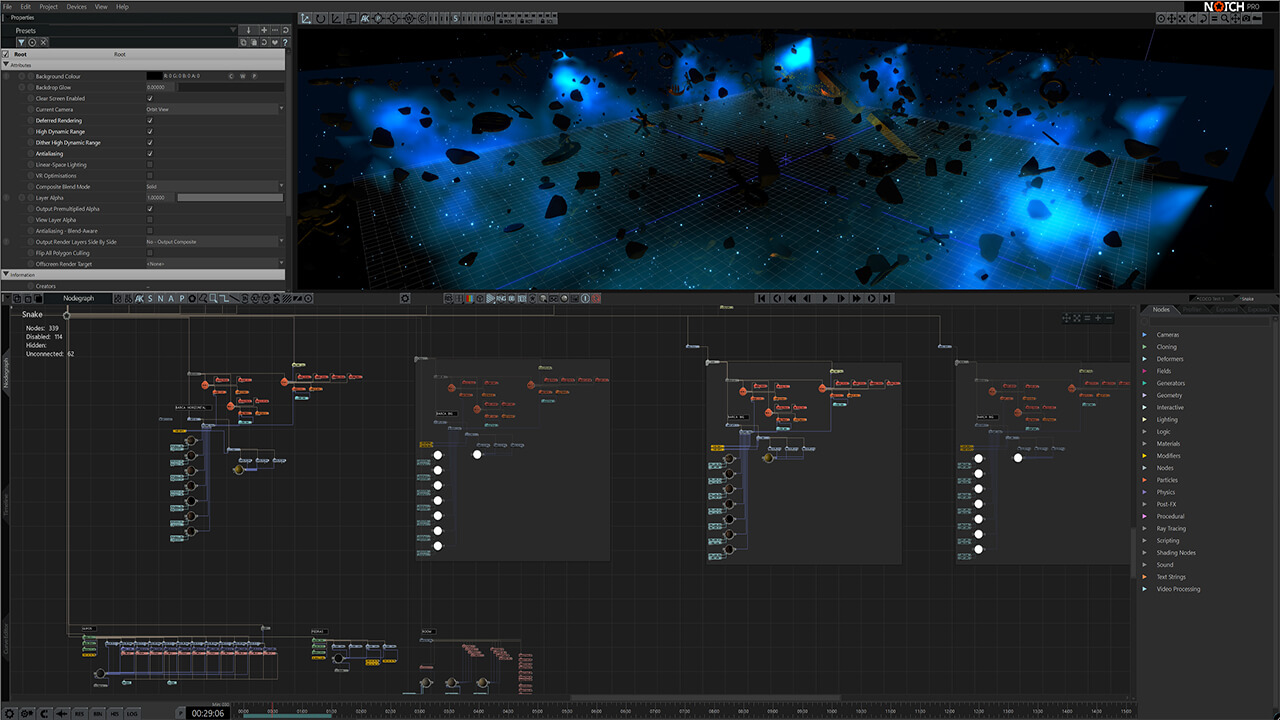Open Current Camera dropdown

[x=215, y=109]
